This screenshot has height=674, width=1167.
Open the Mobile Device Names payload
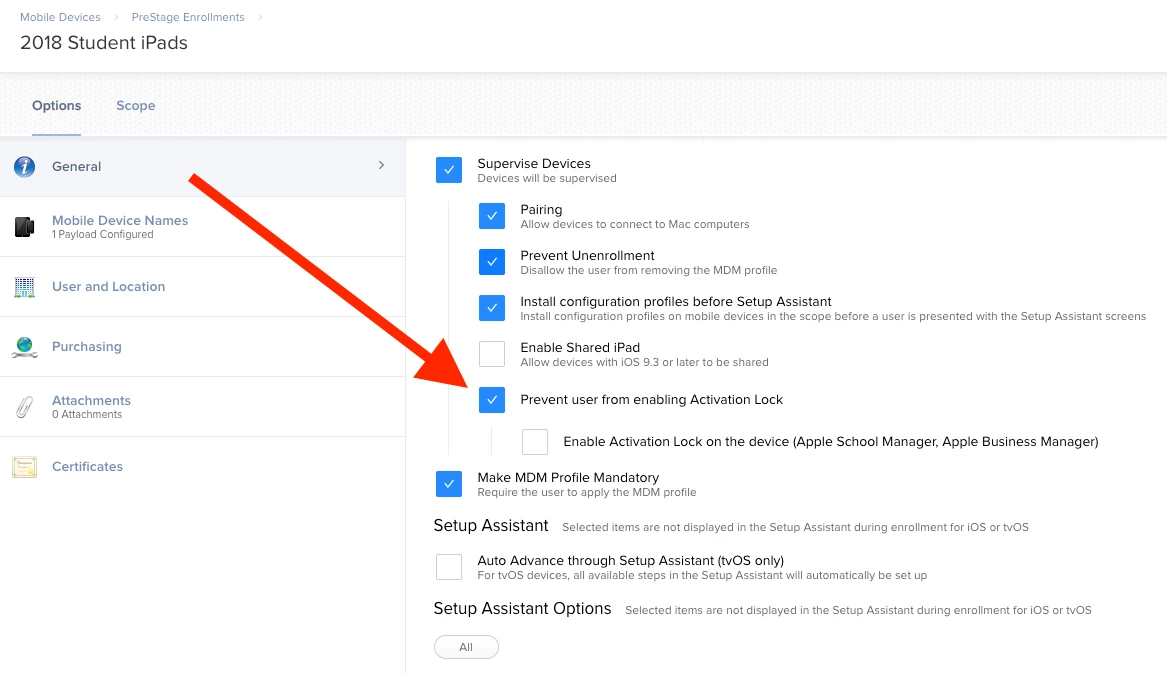(x=202, y=227)
